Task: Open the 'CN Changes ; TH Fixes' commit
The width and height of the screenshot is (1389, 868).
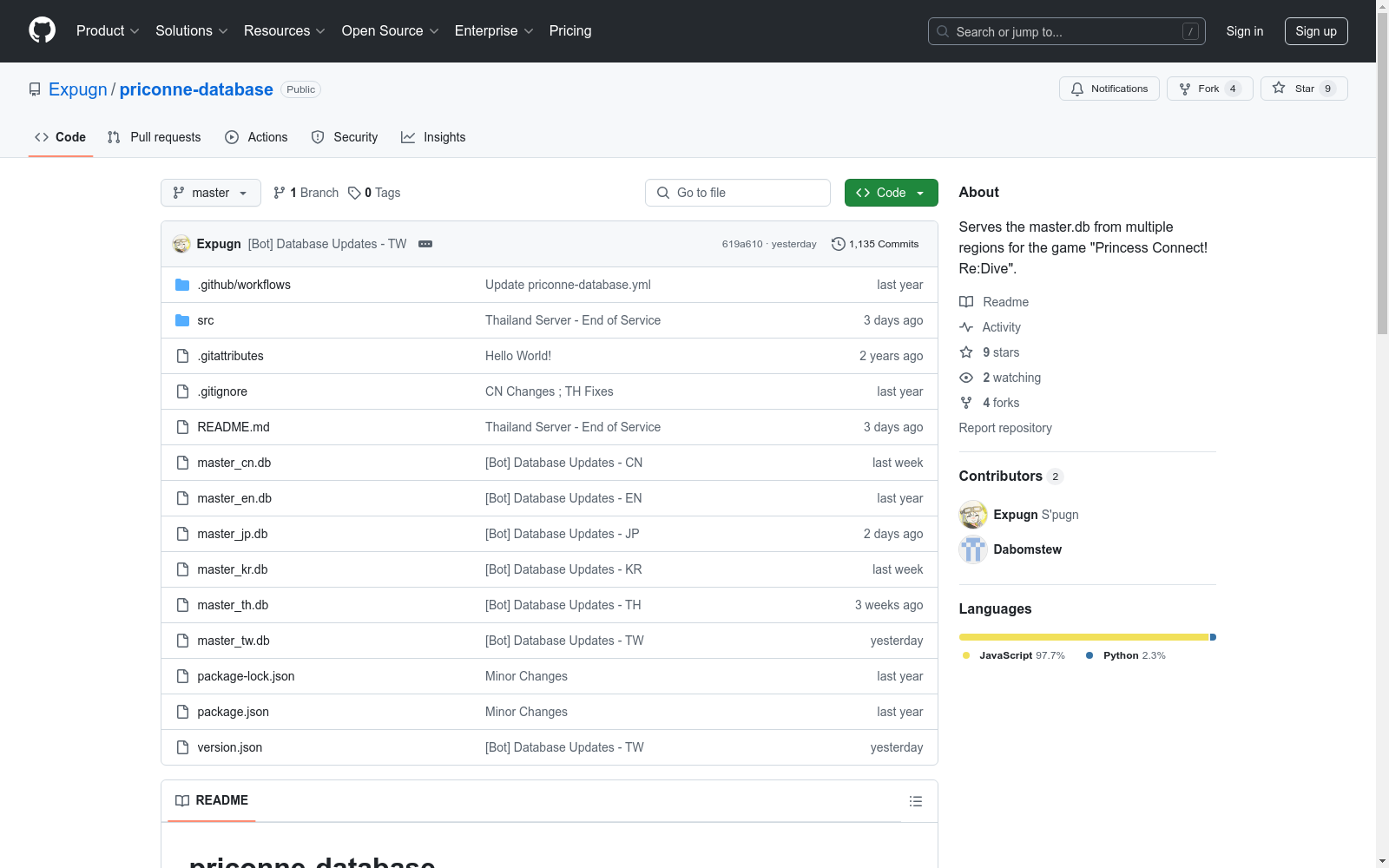Action: pyautogui.click(x=550, y=391)
